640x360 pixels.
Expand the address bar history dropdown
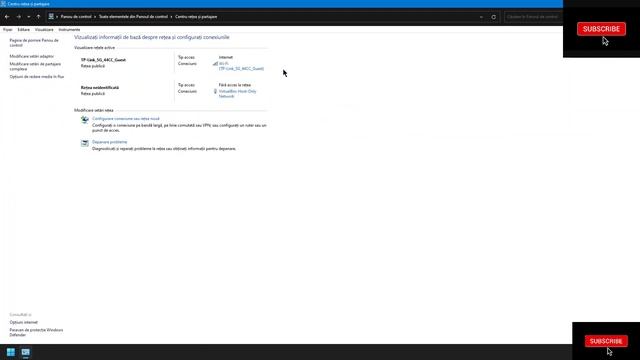(x=481, y=17)
